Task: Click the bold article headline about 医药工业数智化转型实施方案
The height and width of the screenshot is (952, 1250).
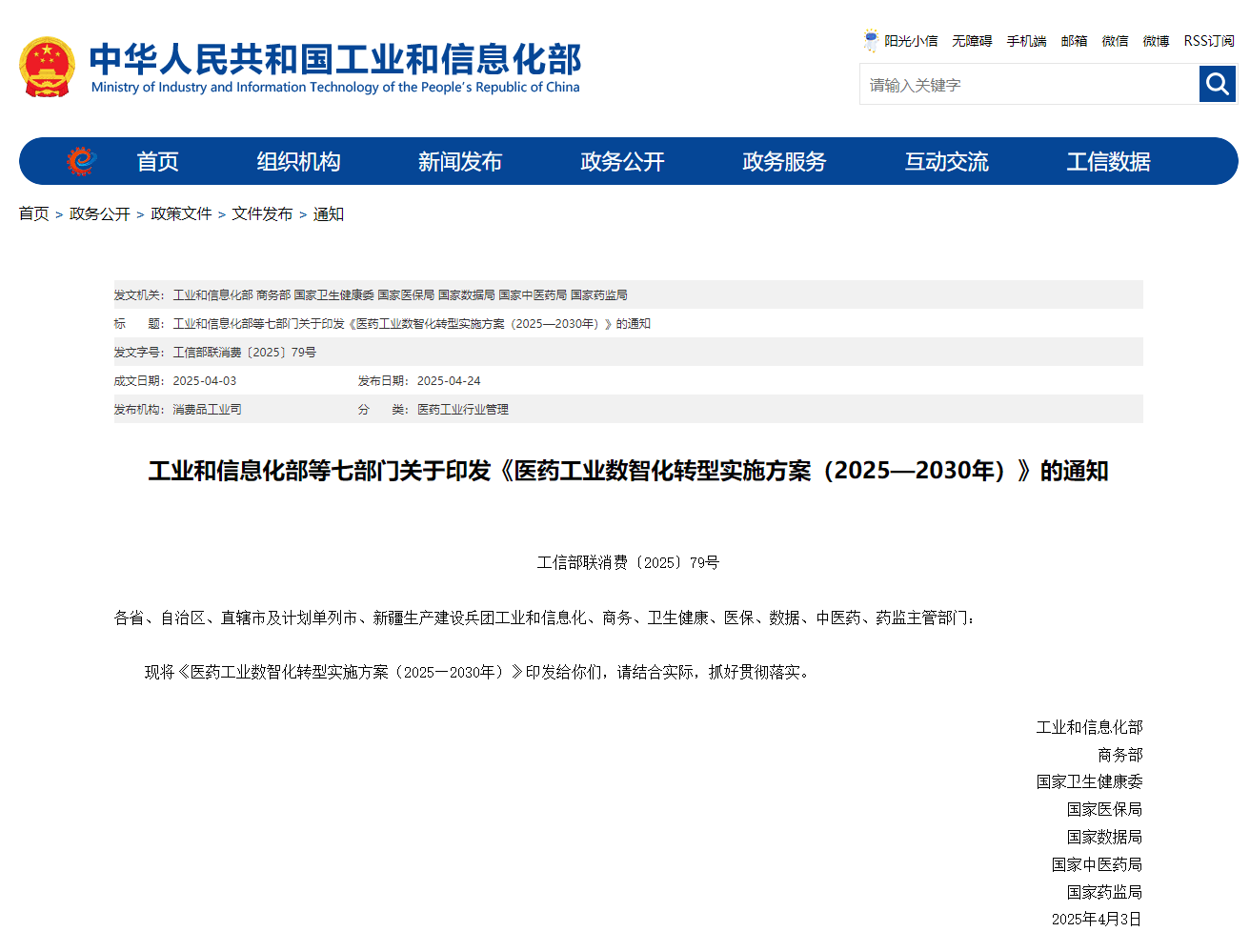Action: [x=629, y=471]
